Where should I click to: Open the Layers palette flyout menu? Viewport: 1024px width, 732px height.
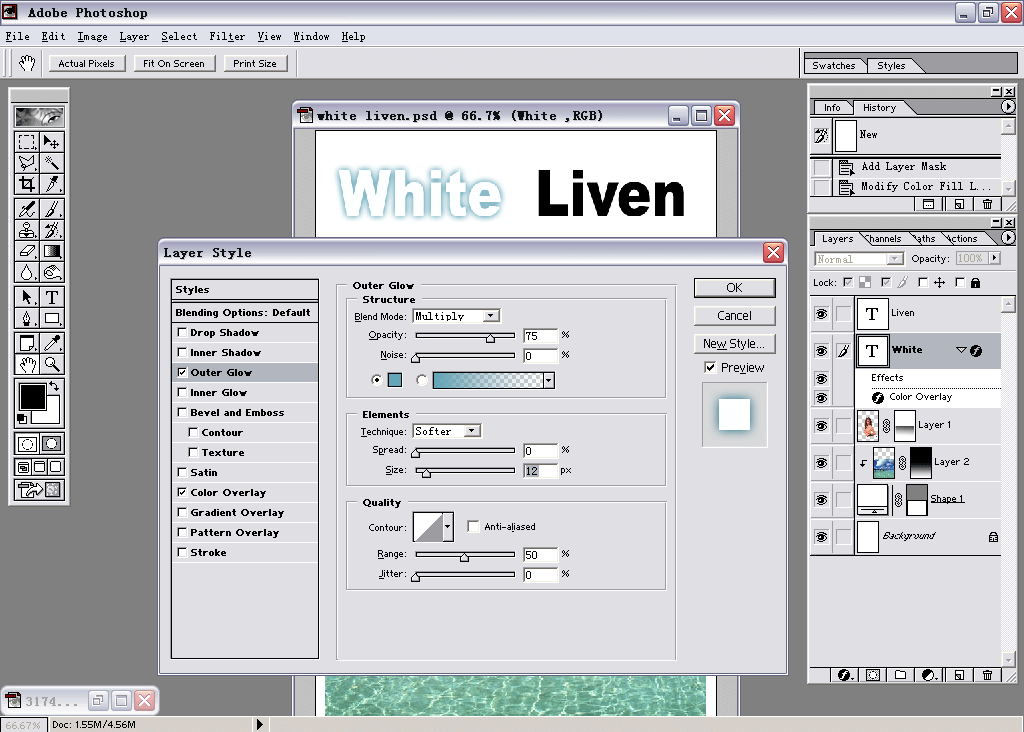[1008, 238]
